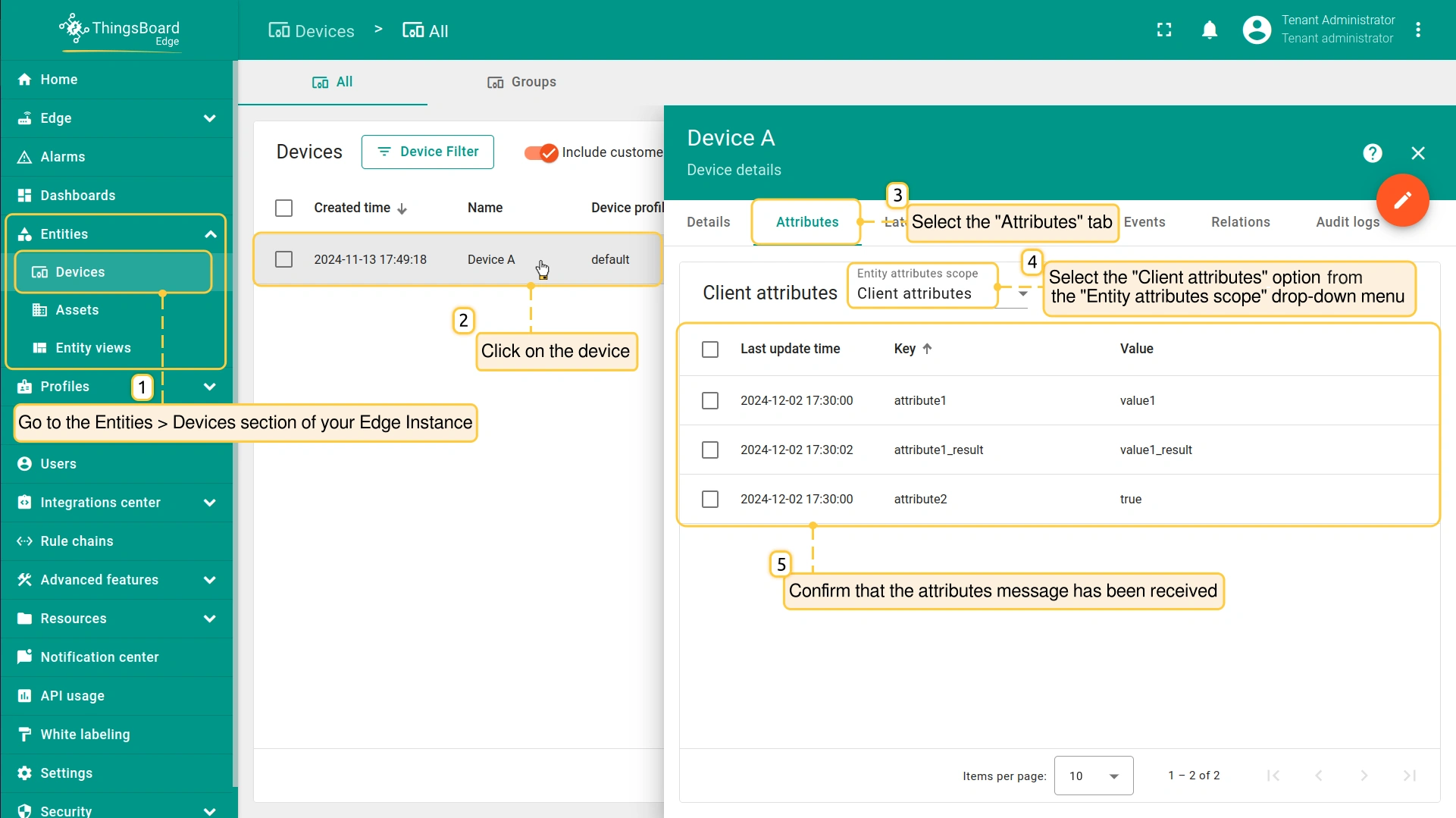The image size is (1456, 818).
Task: Select the Device A row checkbox
Action: click(x=283, y=259)
